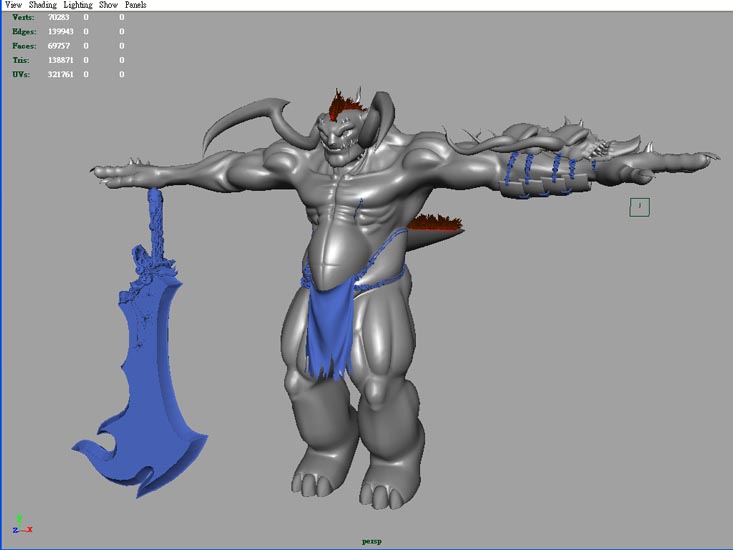
Task: Open the Lighting panel menu
Action: [x=78, y=5]
